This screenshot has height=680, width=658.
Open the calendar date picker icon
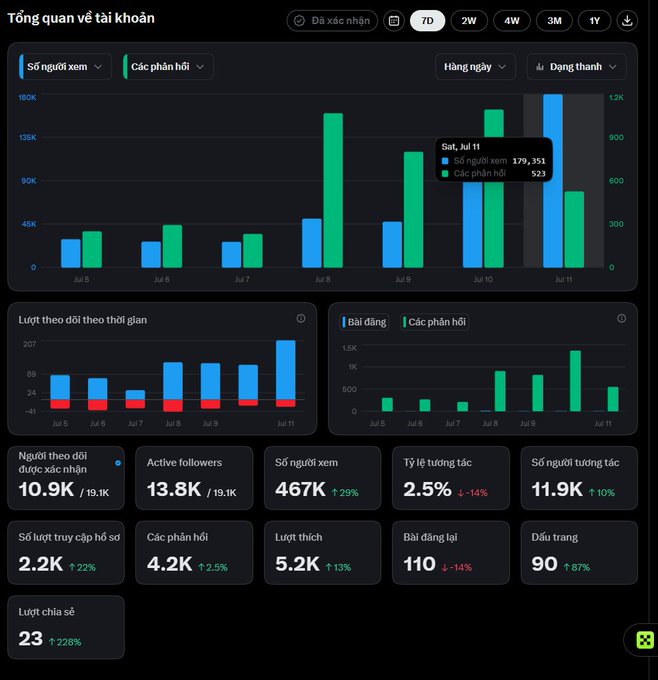coord(394,21)
